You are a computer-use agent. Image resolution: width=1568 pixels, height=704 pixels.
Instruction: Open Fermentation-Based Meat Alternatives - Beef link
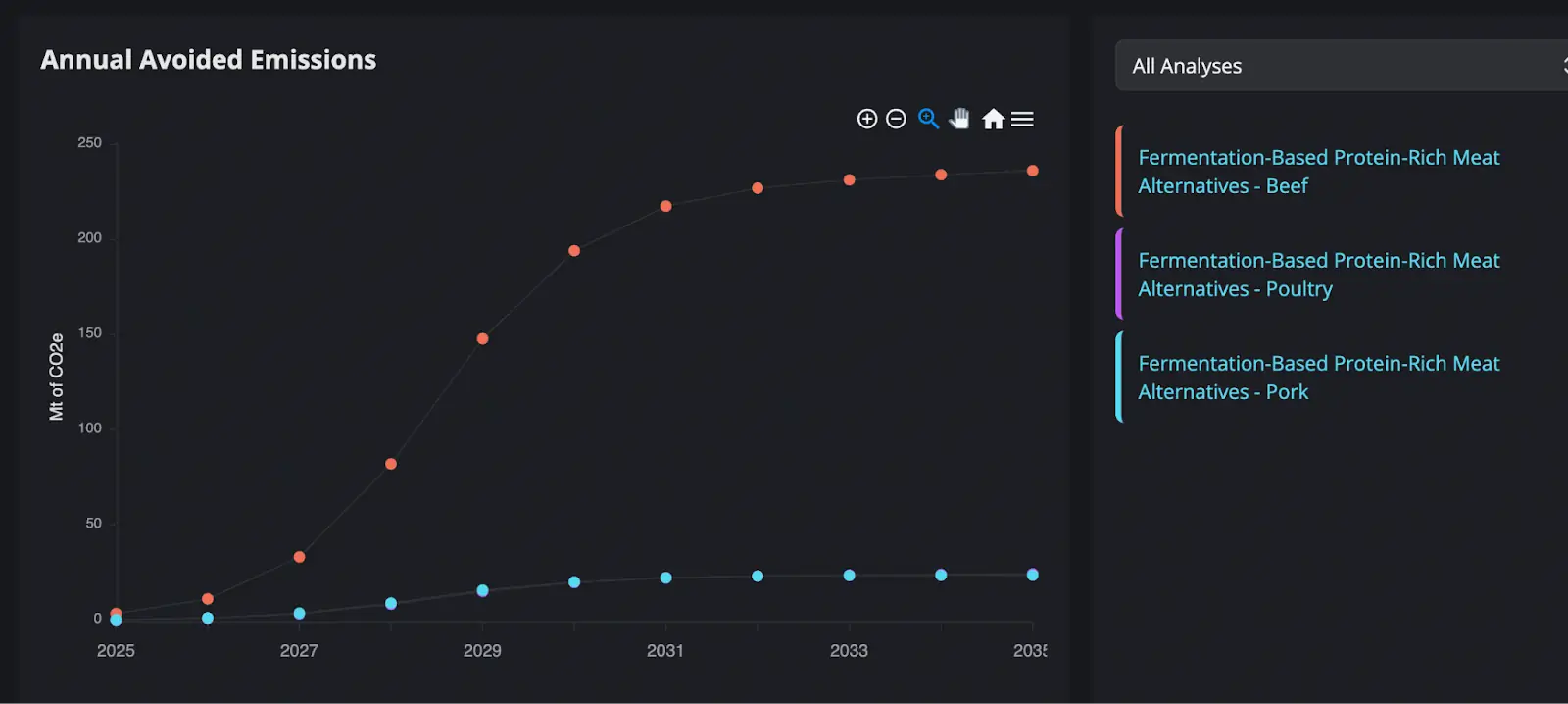[1318, 172]
